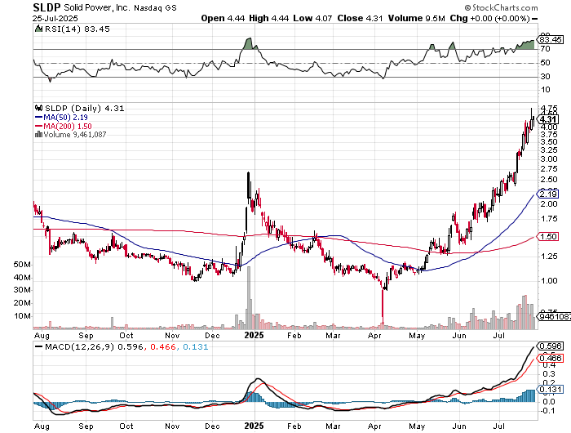The width and height of the screenshot is (571, 433).
Task: Click the Apr label on price panel date axis
Action: (374, 335)
